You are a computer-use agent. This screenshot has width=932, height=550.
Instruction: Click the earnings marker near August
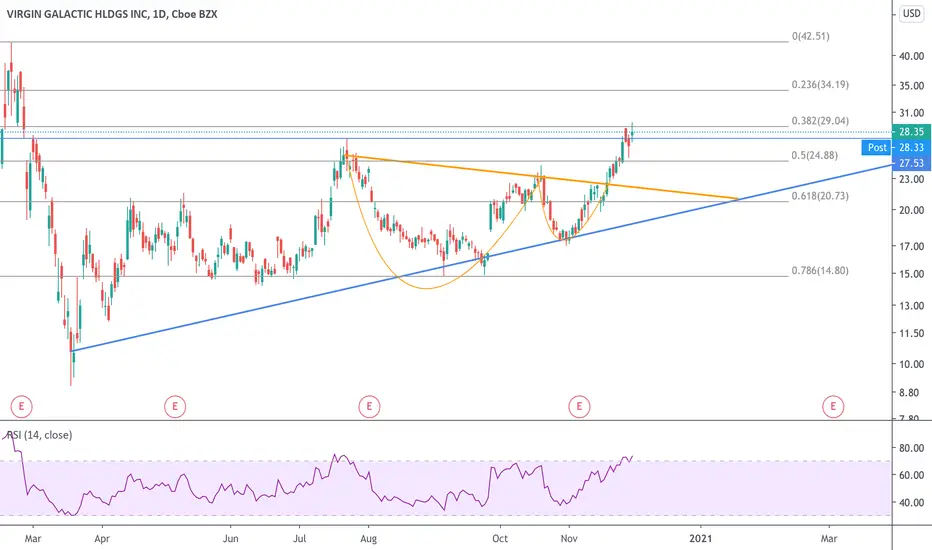coord(369,407)
